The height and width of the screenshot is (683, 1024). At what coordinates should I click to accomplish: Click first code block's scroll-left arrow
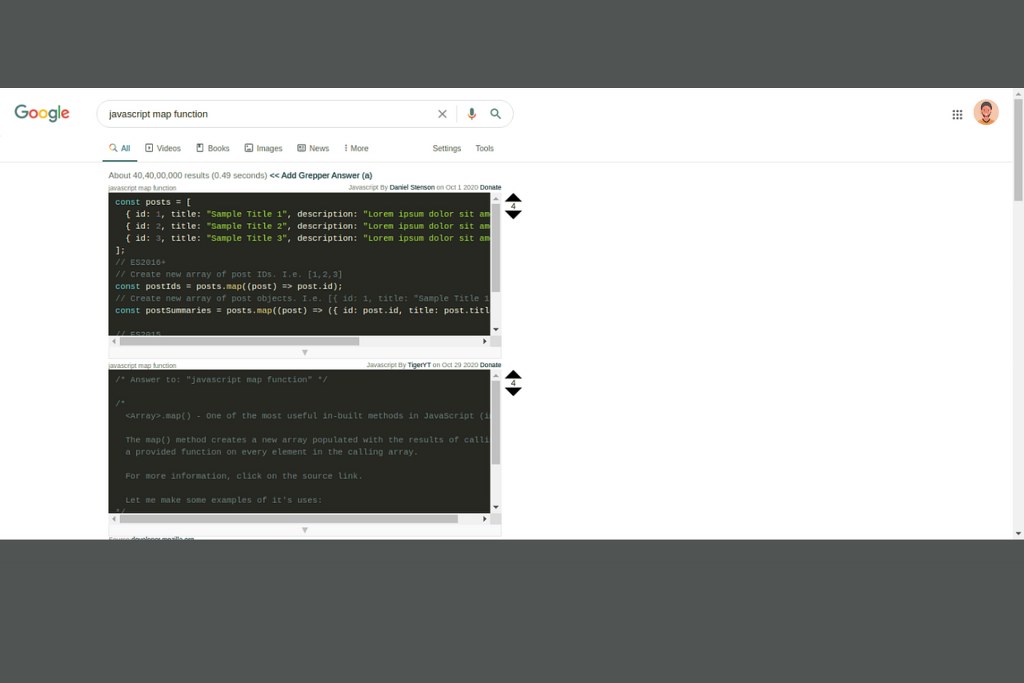click(114, 341)
